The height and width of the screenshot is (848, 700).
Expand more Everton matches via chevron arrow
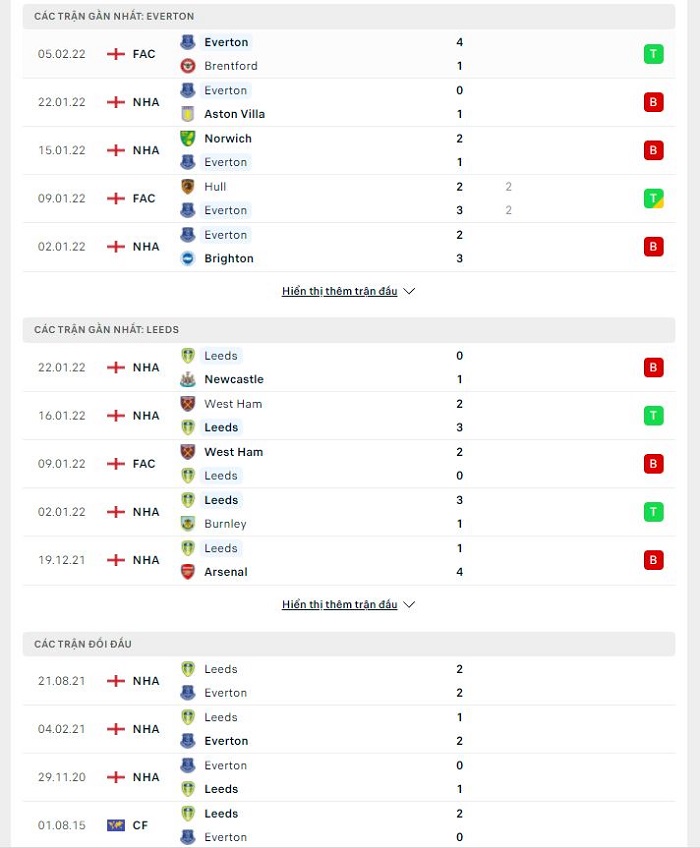[410, 291]
